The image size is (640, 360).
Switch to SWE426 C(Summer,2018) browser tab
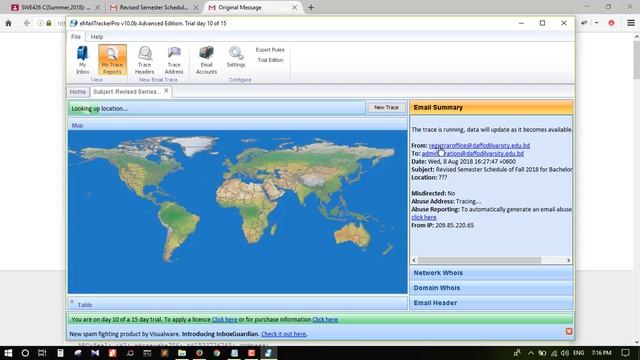tap(55, 7)
